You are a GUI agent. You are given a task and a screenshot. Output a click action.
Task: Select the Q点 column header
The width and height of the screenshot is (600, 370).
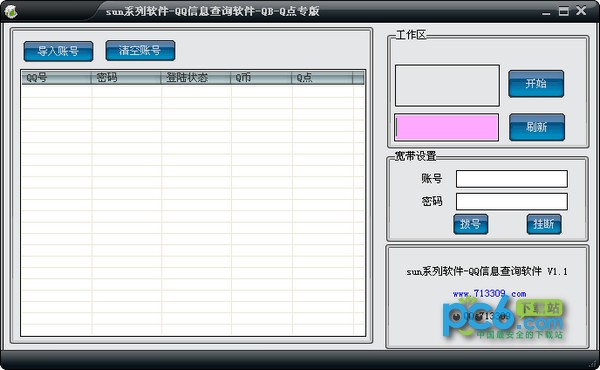click(x=322, y=78)
